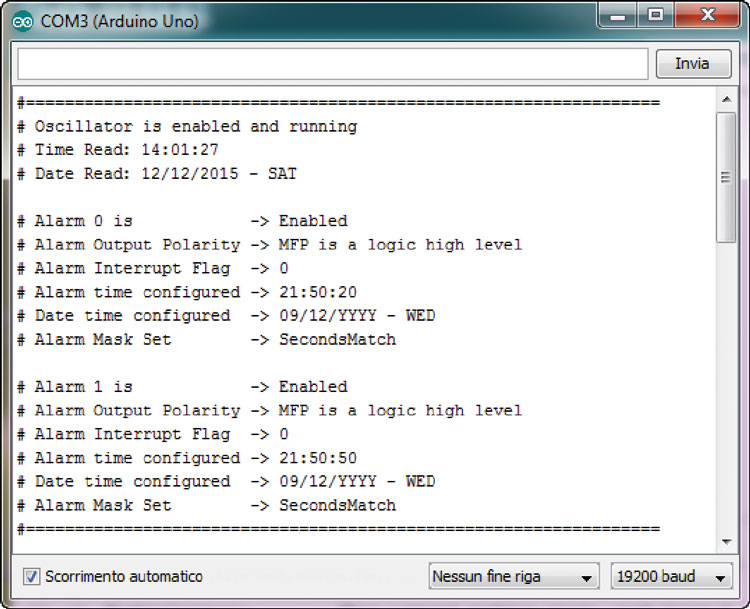The width and height of the screenshot is (750, 609).
Task: Click the vertical scrollbar thumb
Action: pos(726,177)
